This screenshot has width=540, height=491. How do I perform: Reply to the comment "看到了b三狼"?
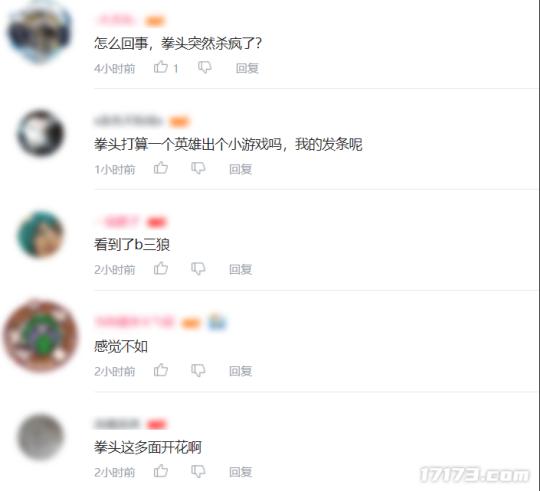click(241, 269)
